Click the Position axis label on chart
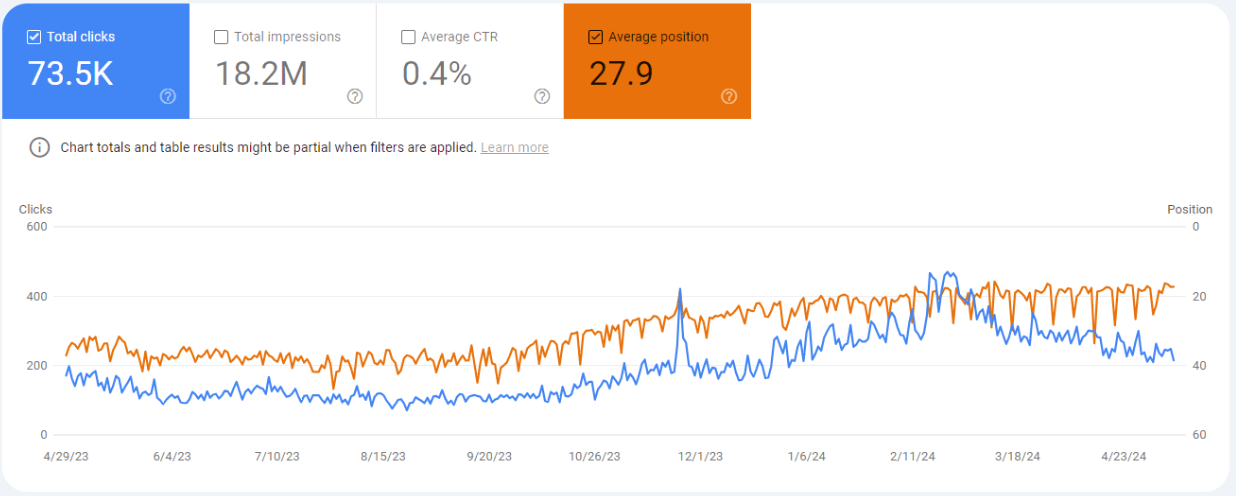 [x=1189, y=210]
